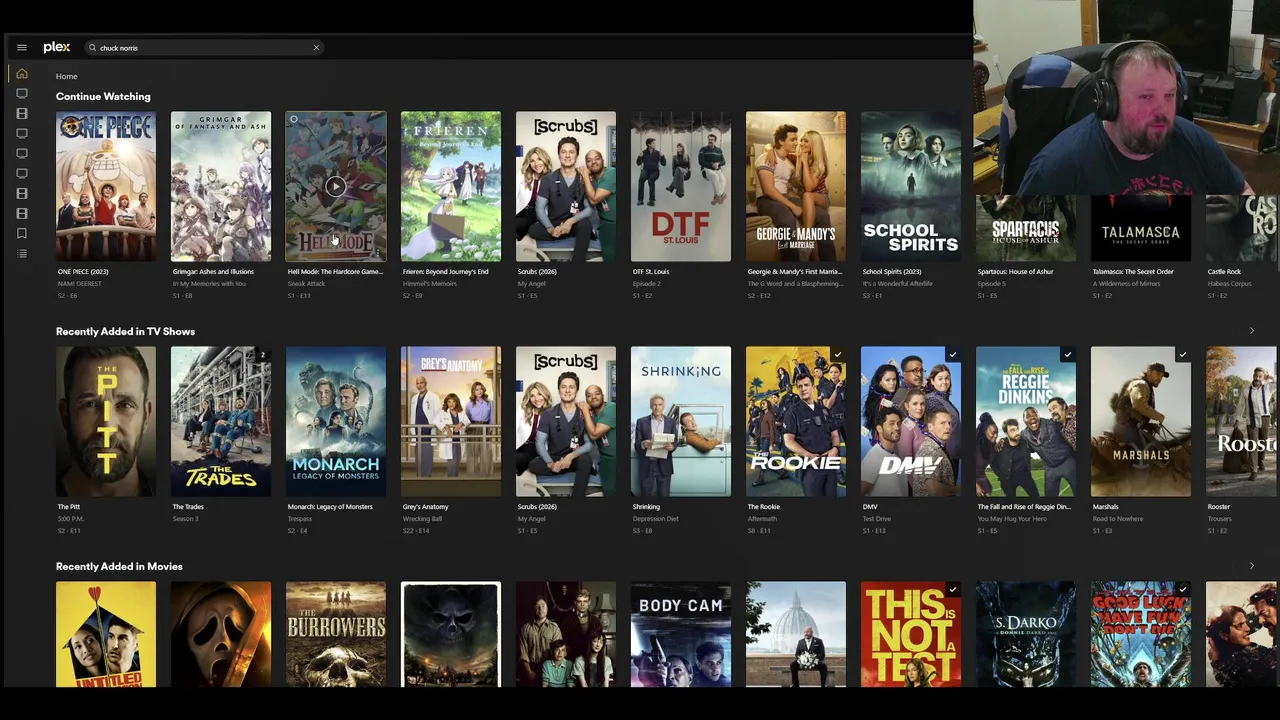1280x720 pixels.
Task: Open The Trades poster
Action: pos(221,421)
